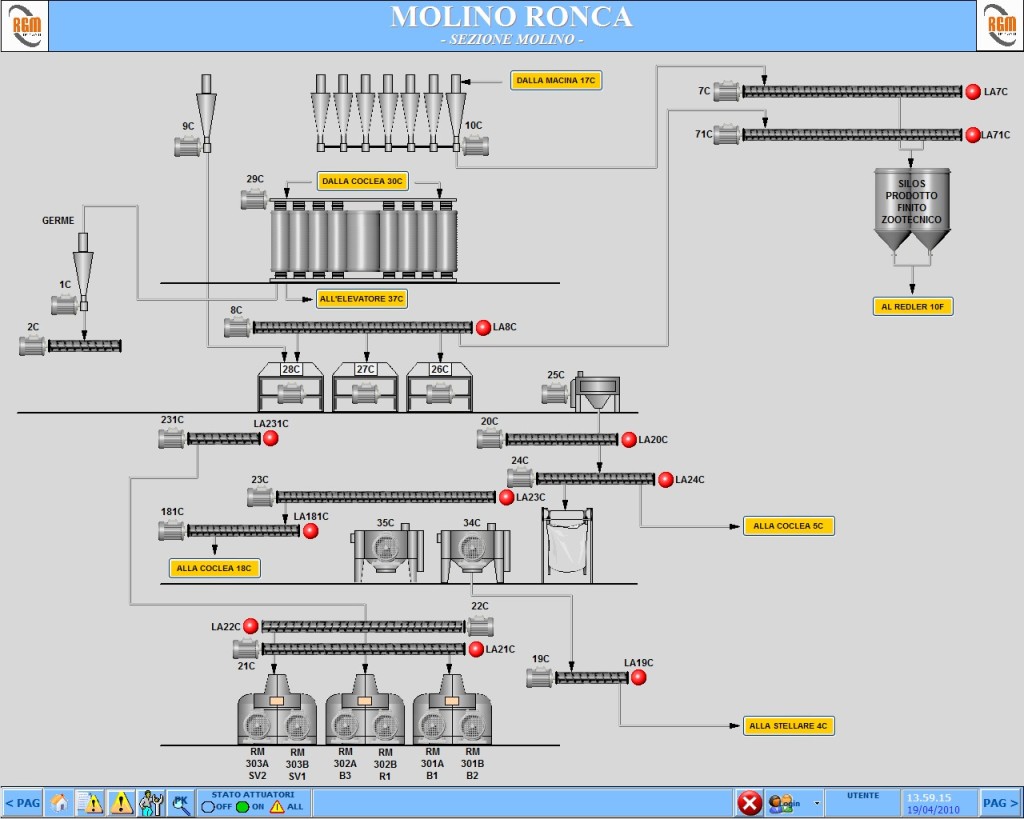Screen dimensions: 1024x819
Task: Click level alarm indicator LA22C
Action: click(251, 626)
